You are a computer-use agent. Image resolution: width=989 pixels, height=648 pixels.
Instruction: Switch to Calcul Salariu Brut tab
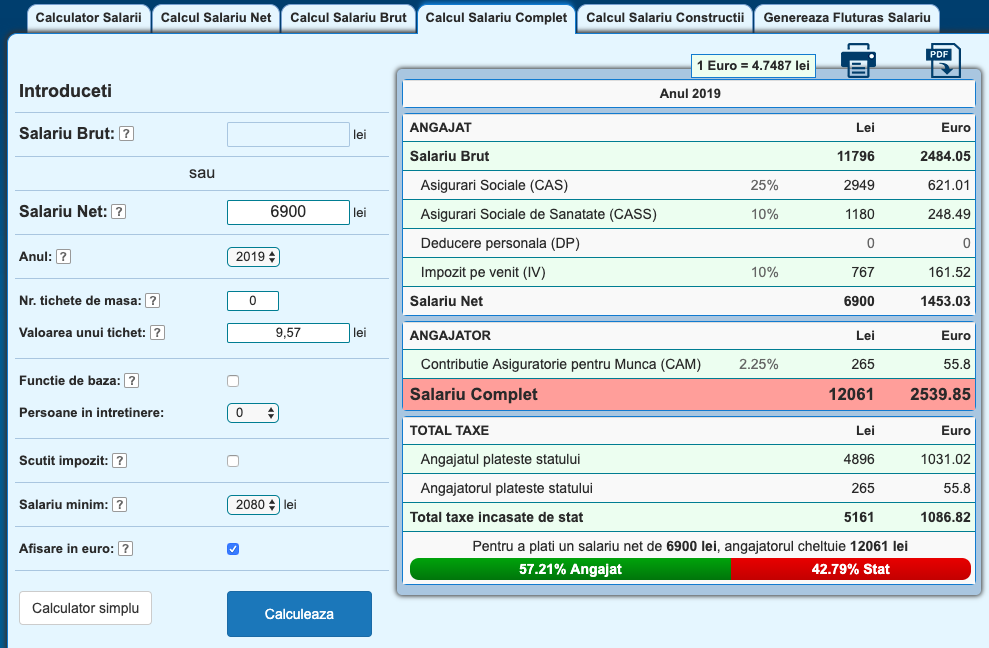point(348,18)
